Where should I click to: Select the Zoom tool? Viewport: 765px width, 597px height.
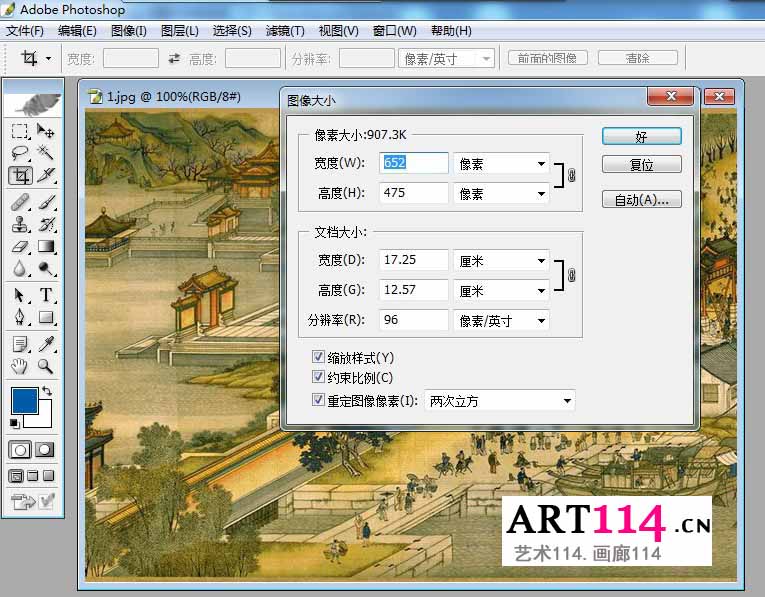pyautogui.click(x=45, y=366)
